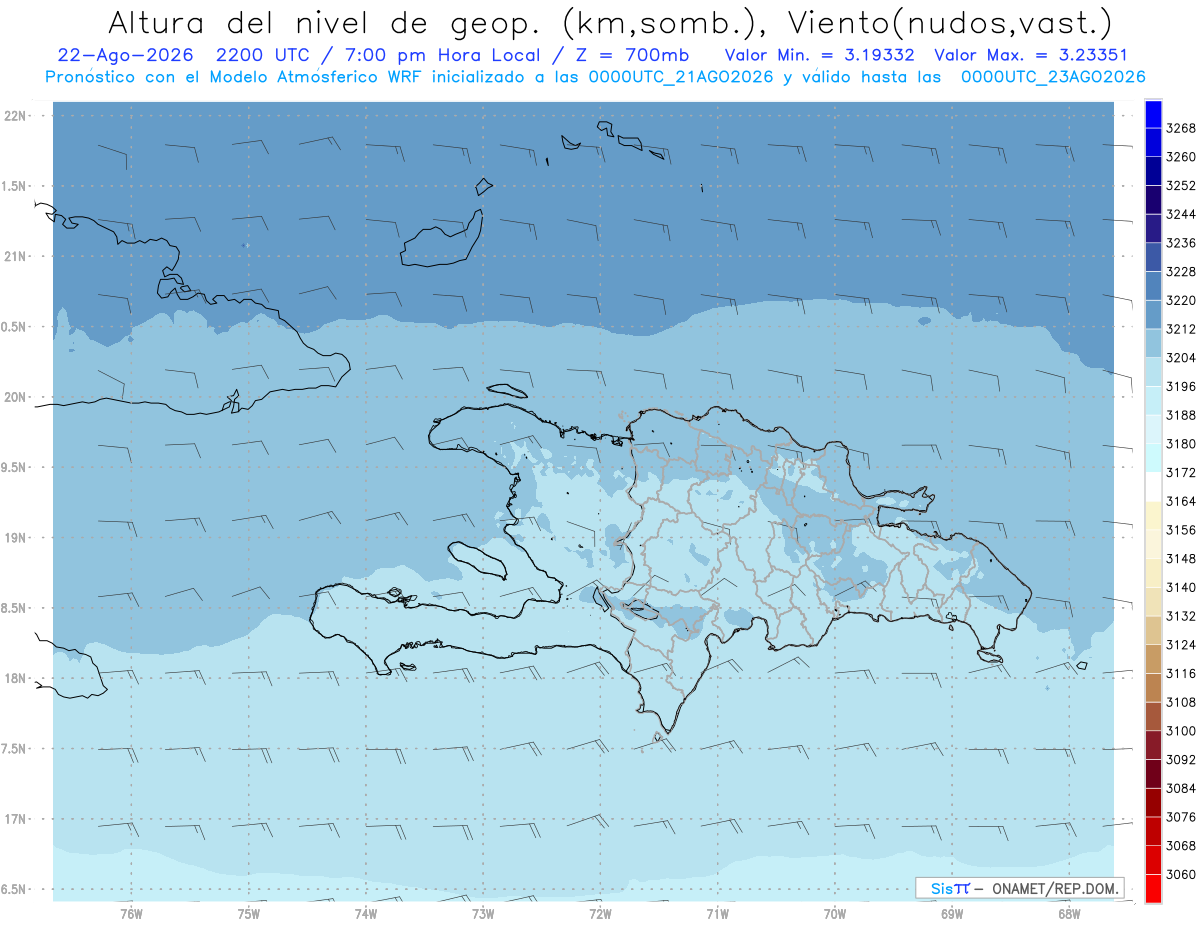This screenshot has height=927, width=1200.
Task: Click the dark red swatch between 3092 and 3084
Action: [1152, 774]
